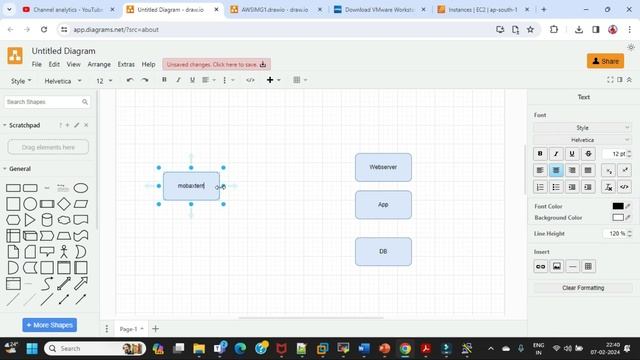Click the Search Shapes input field
Image resolution: width=640 pixels, height=360 pixels.
tap(47, 102)
